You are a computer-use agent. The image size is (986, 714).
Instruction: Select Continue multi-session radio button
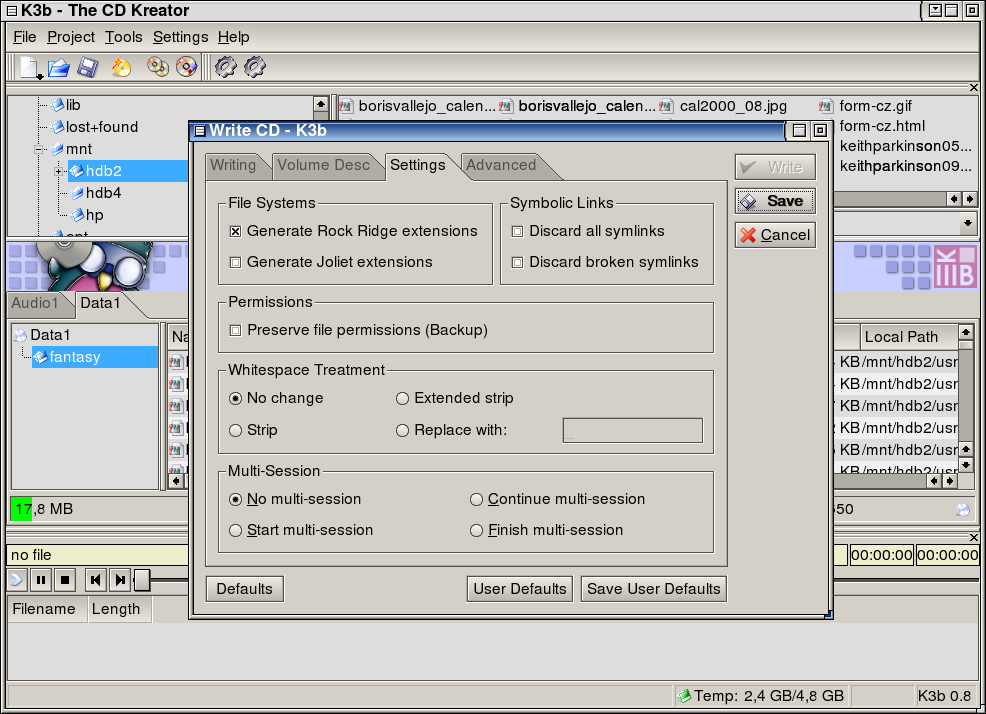[477, 499]
